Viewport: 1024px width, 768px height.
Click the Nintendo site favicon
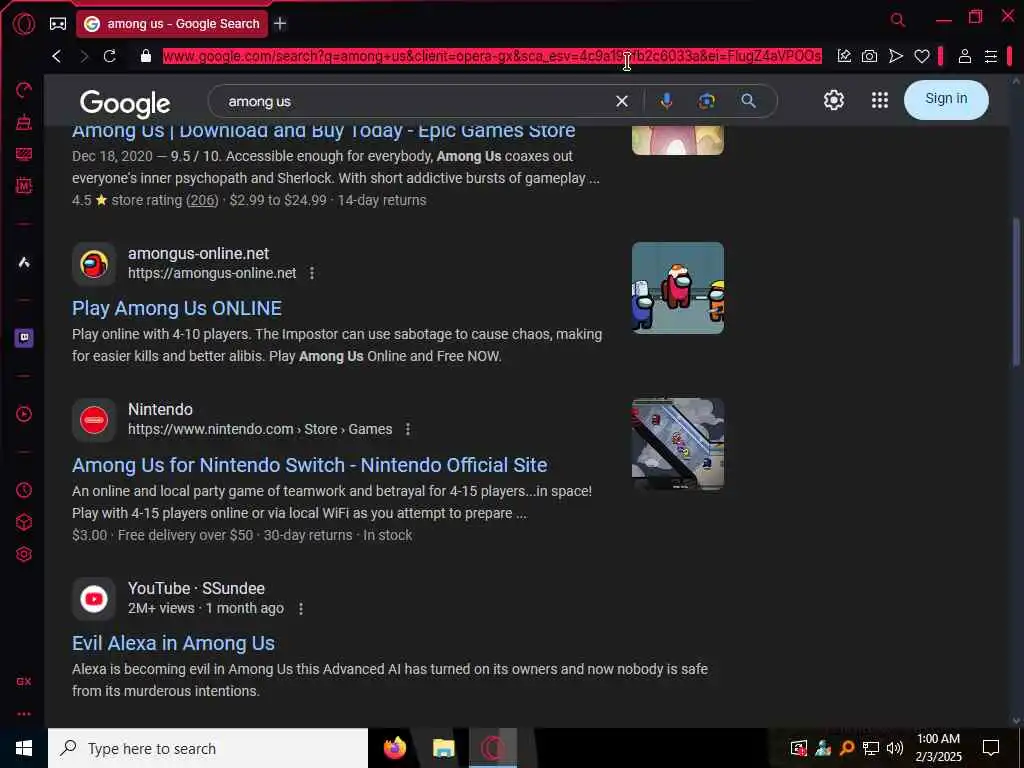tap(94, 420)
